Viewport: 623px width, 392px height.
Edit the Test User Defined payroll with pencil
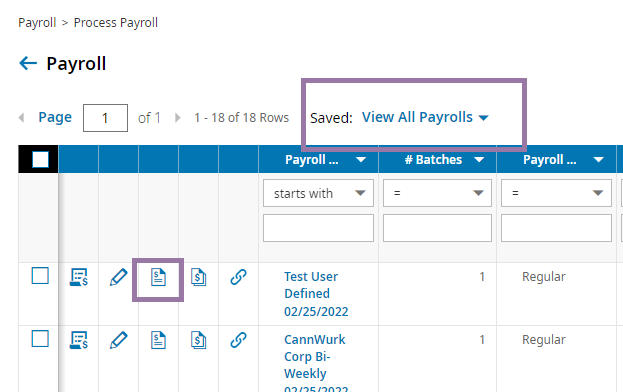click(x=118, y=277)
